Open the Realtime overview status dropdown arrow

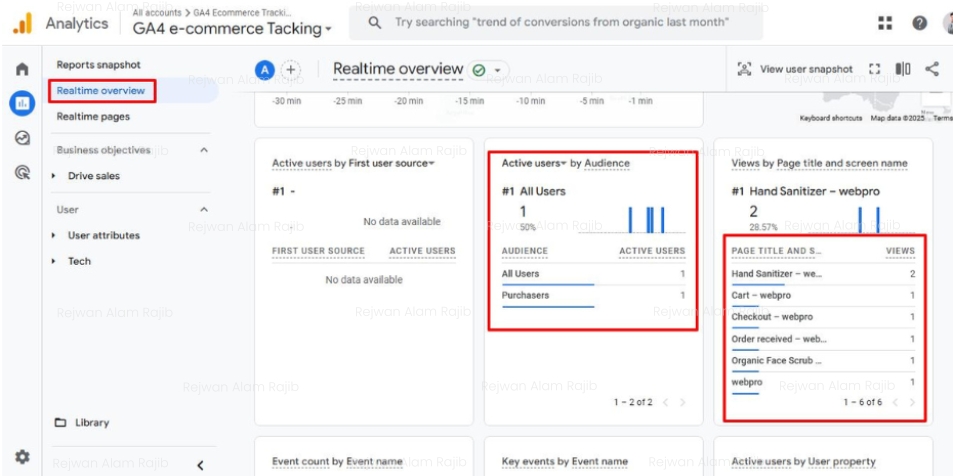(x=496, y=70)
